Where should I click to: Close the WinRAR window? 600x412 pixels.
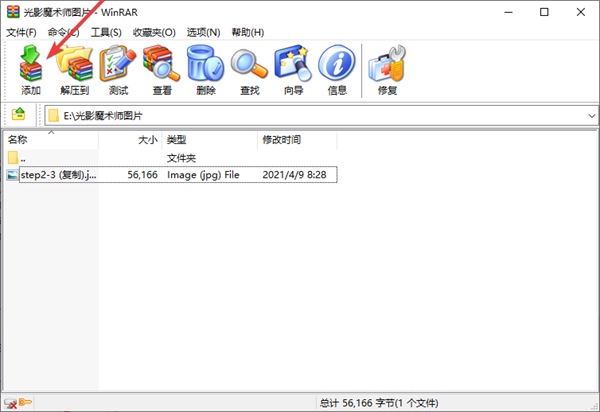click(580, 12)
